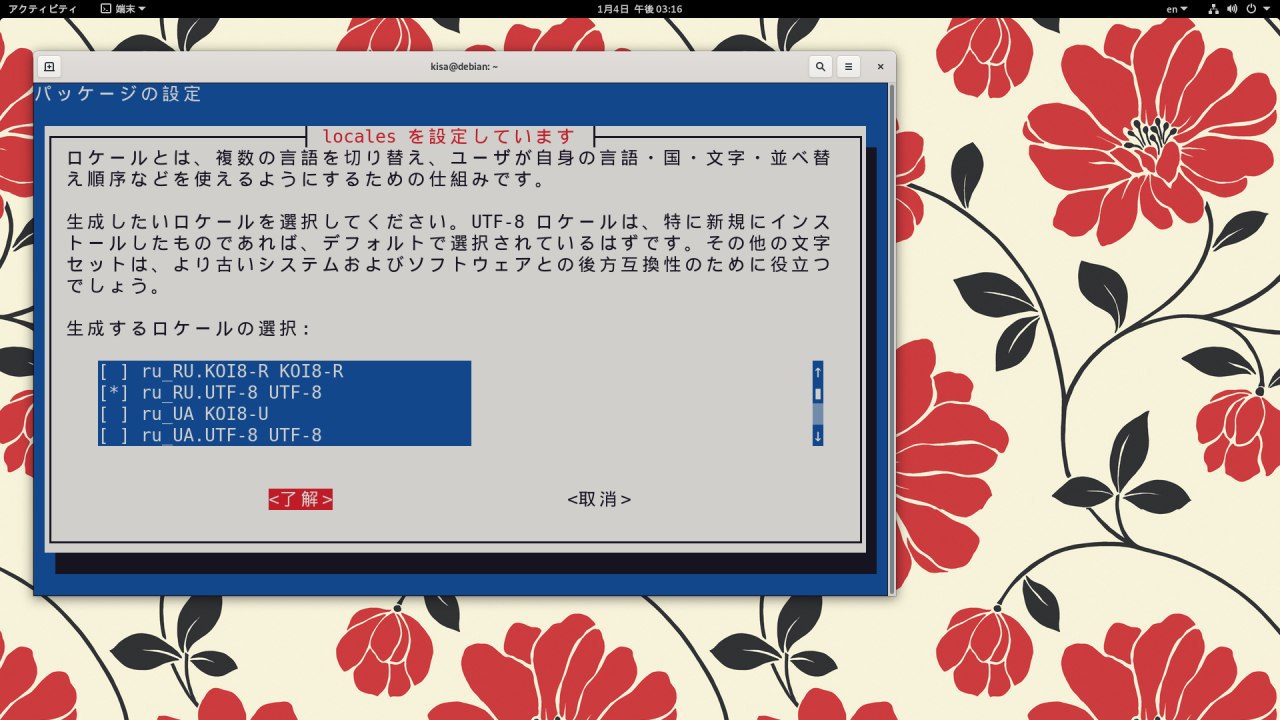Click the terminal search magnifier icon
The image size is (1280, 720).
820,67
